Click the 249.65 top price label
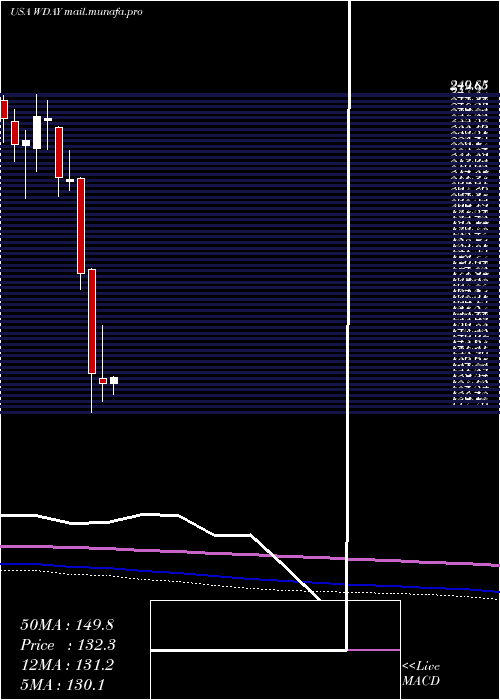This screenshot has width=500, height=700. (x=469, y=85)
